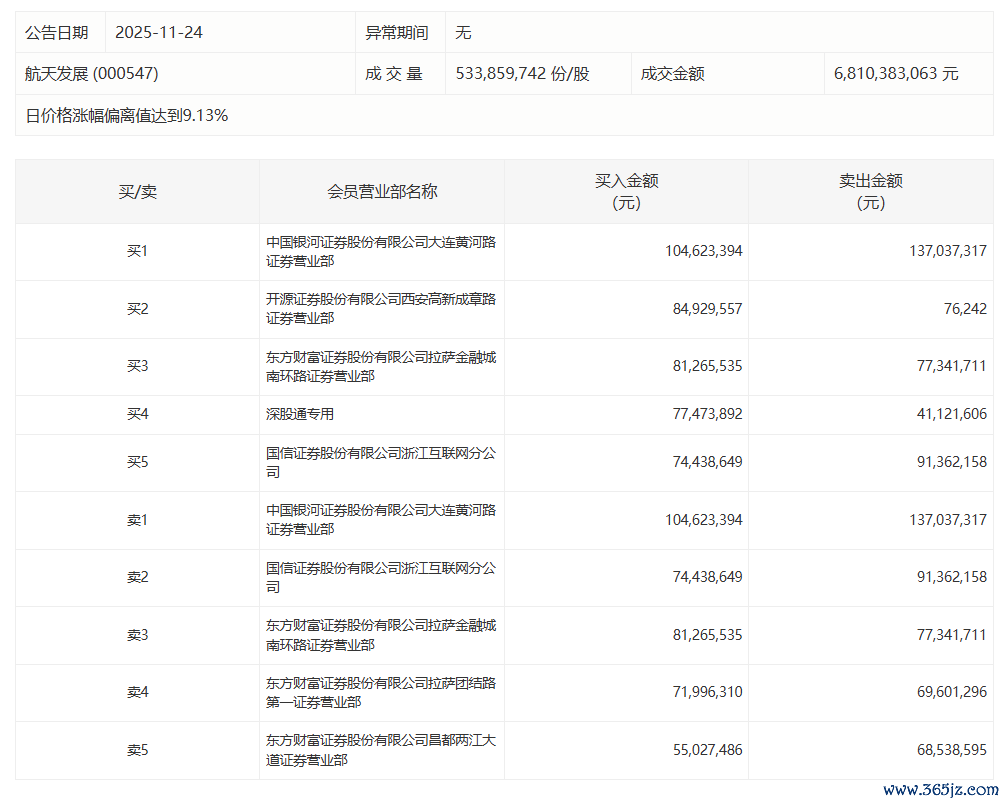Open 东方财富 拉萨团结路第一 branch in 卖4
1006x805 pixels.
coord(381,693)
